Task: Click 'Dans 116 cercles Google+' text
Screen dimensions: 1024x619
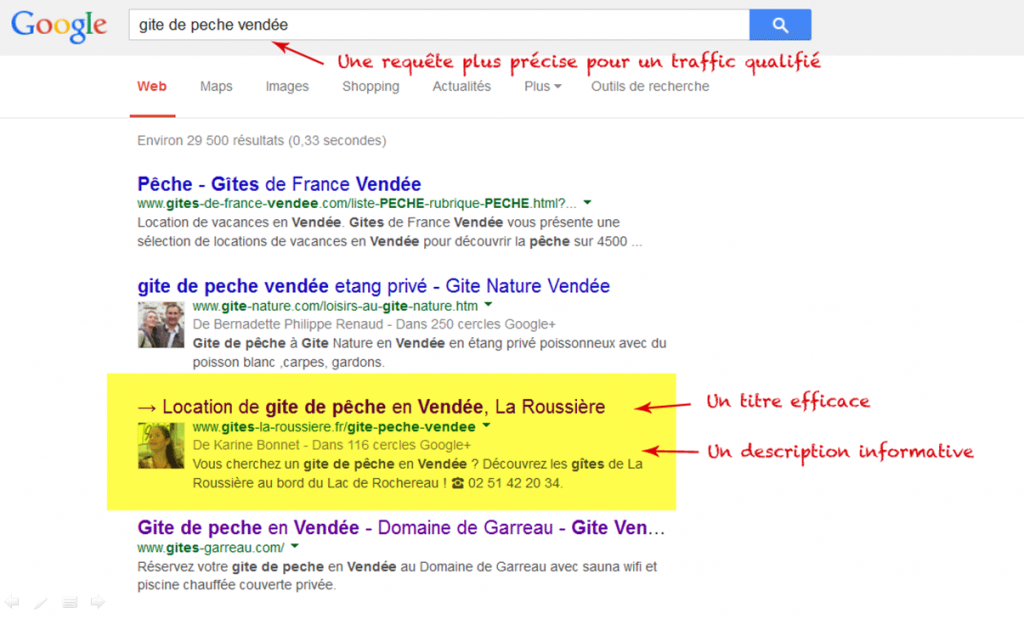Action: 391,445
